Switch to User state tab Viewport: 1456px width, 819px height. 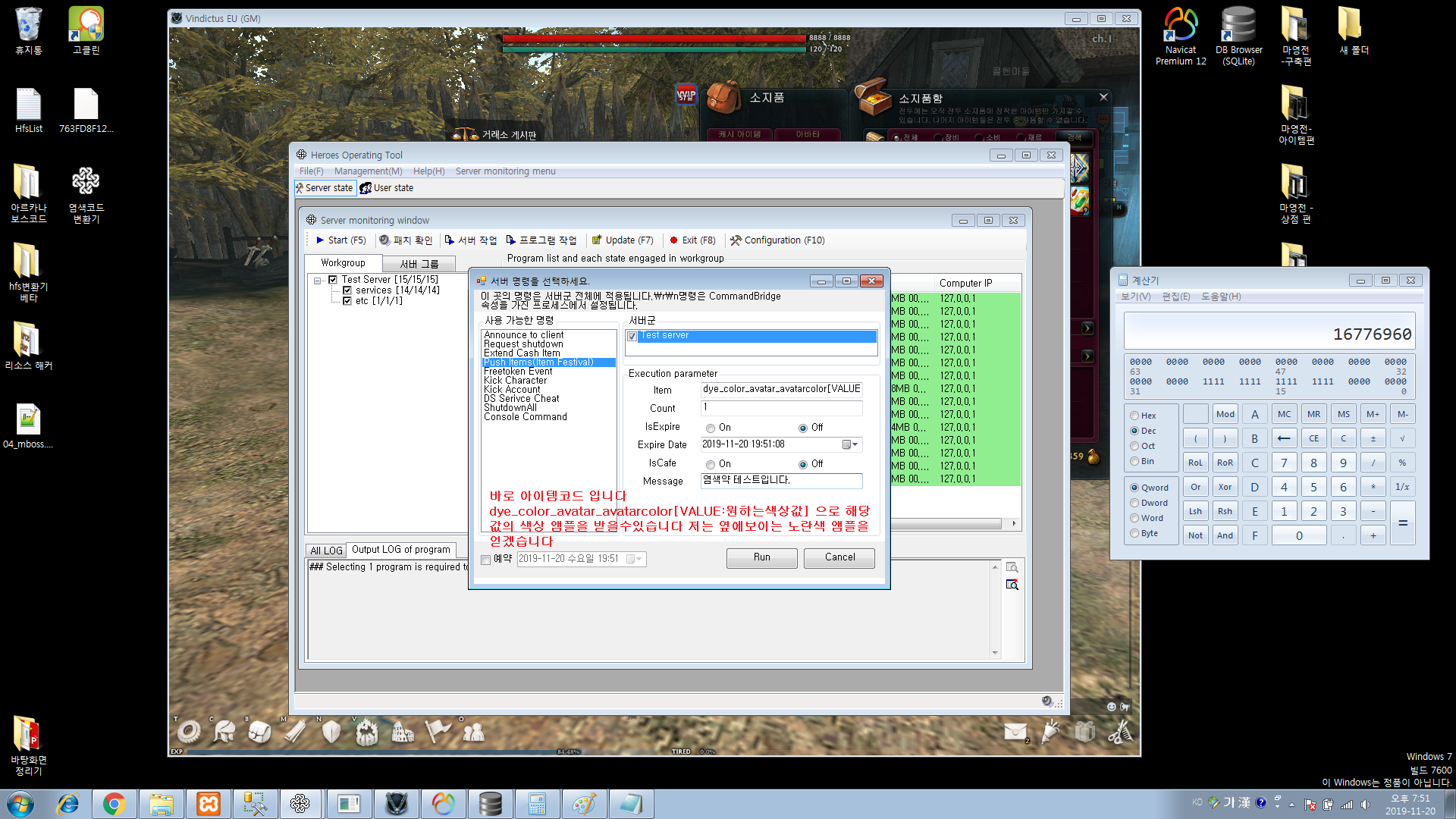point(387,188)
